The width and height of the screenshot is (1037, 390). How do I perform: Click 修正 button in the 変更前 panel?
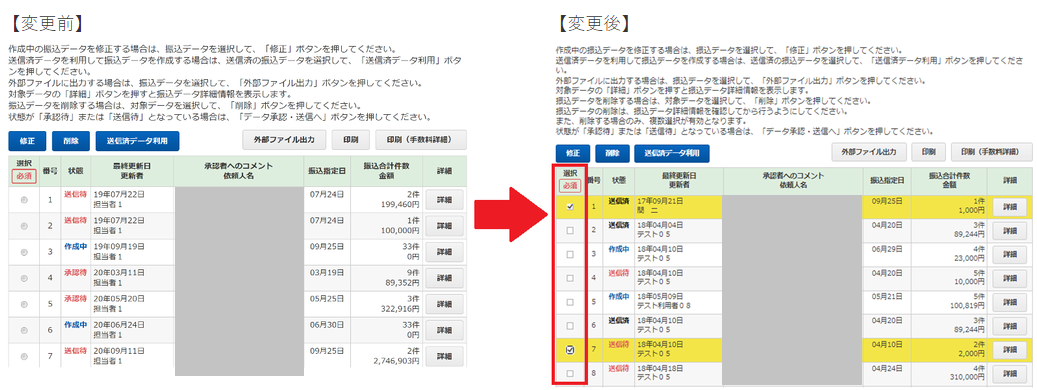tap(27, 141)
